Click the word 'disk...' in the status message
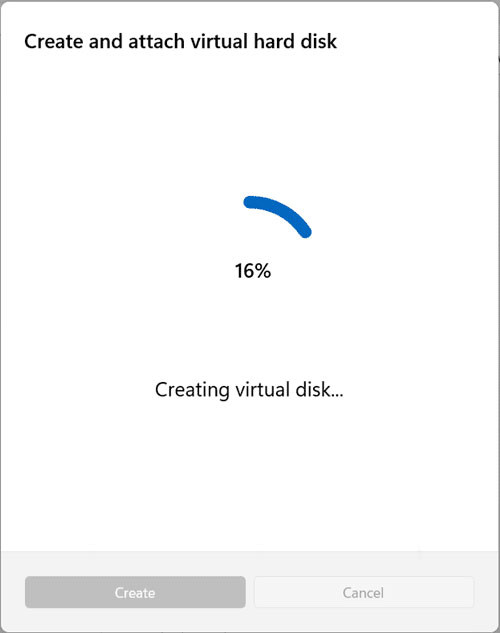This screenshot has height=633, width=500. click(x=319, y=390)
